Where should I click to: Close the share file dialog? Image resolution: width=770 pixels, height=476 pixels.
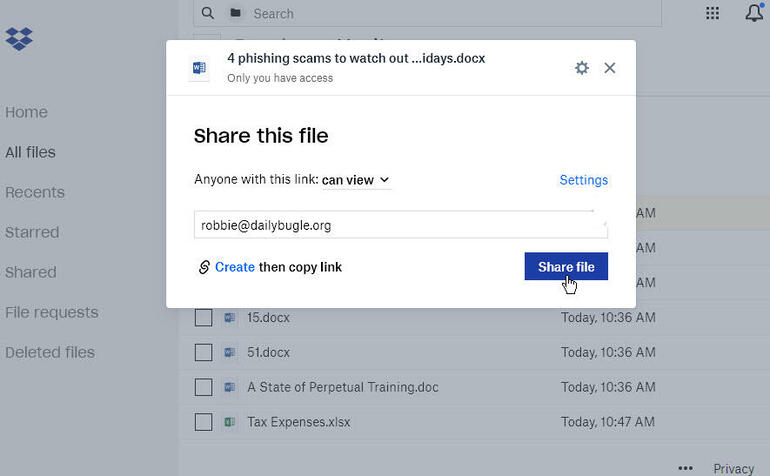pyautogui.click(x=610, y=68)
